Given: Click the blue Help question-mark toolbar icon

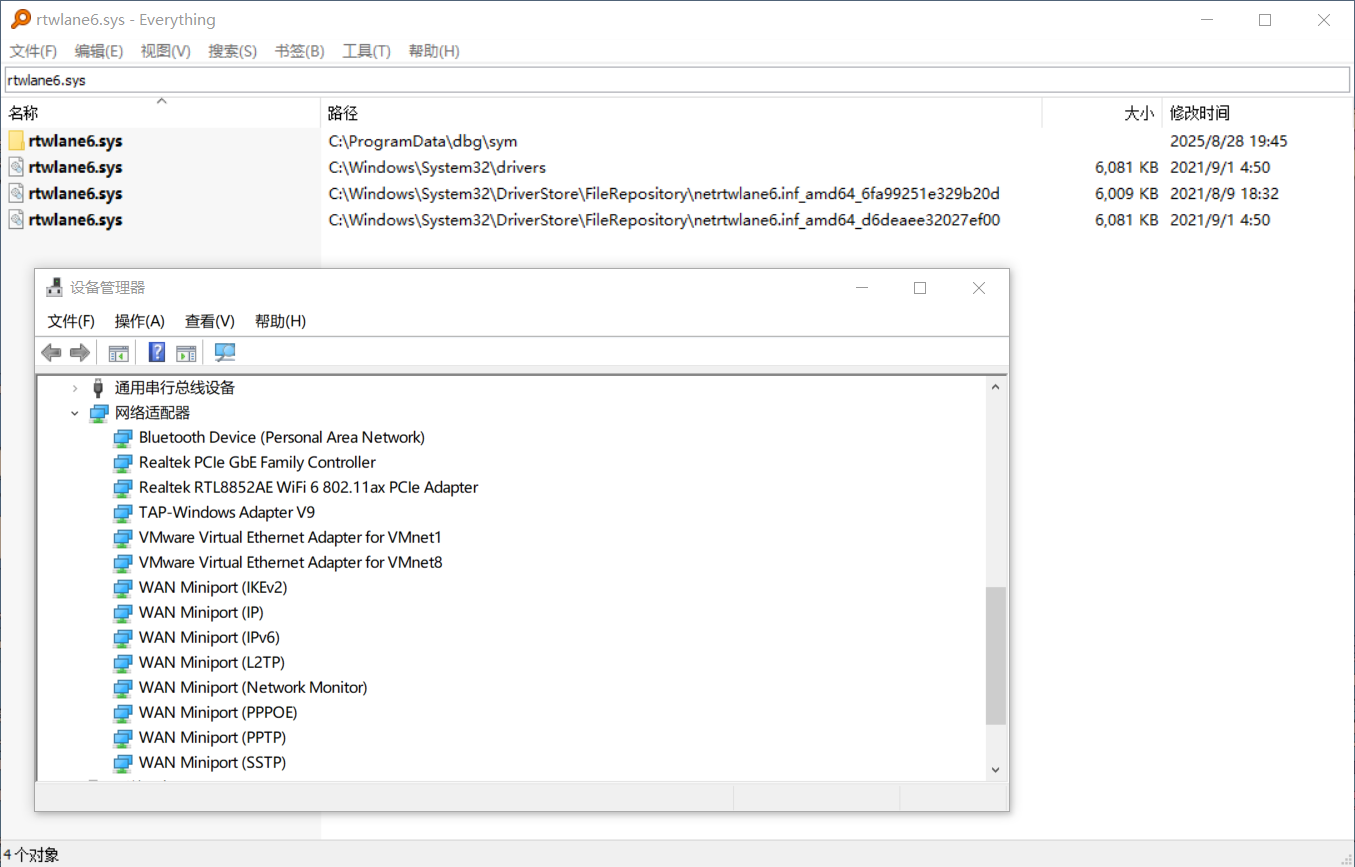Looking at the screenshot, I should (x=157, y=352).
